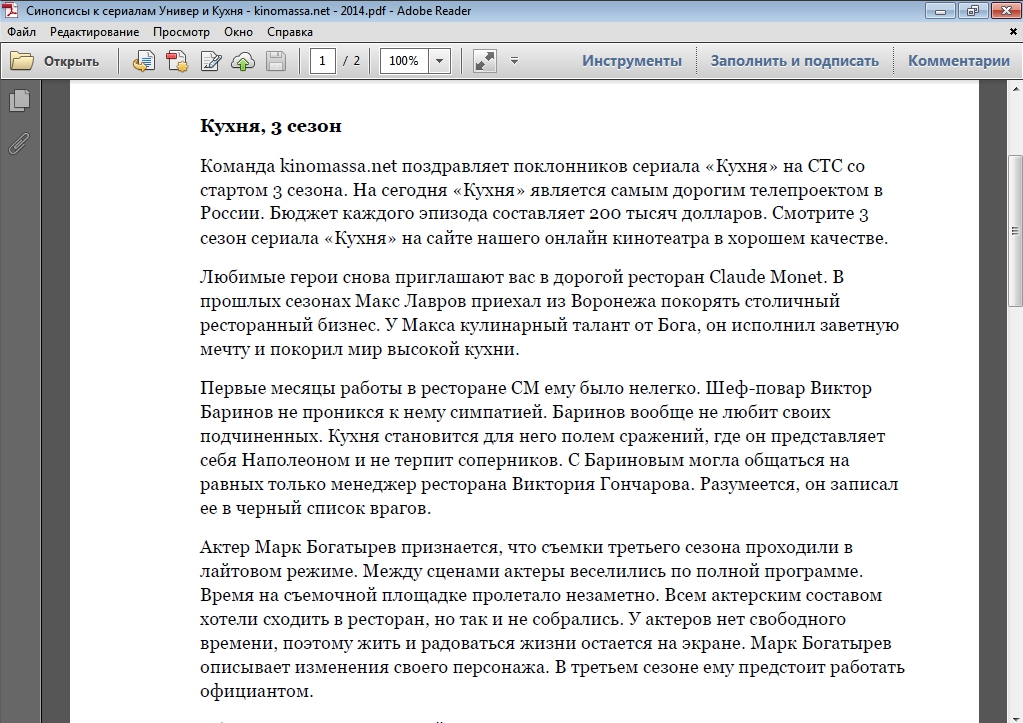Close the document with menu-bar X
The height and width of the screenshot is (723, 1023).
pyautogui.click(x=1014, y=31)
